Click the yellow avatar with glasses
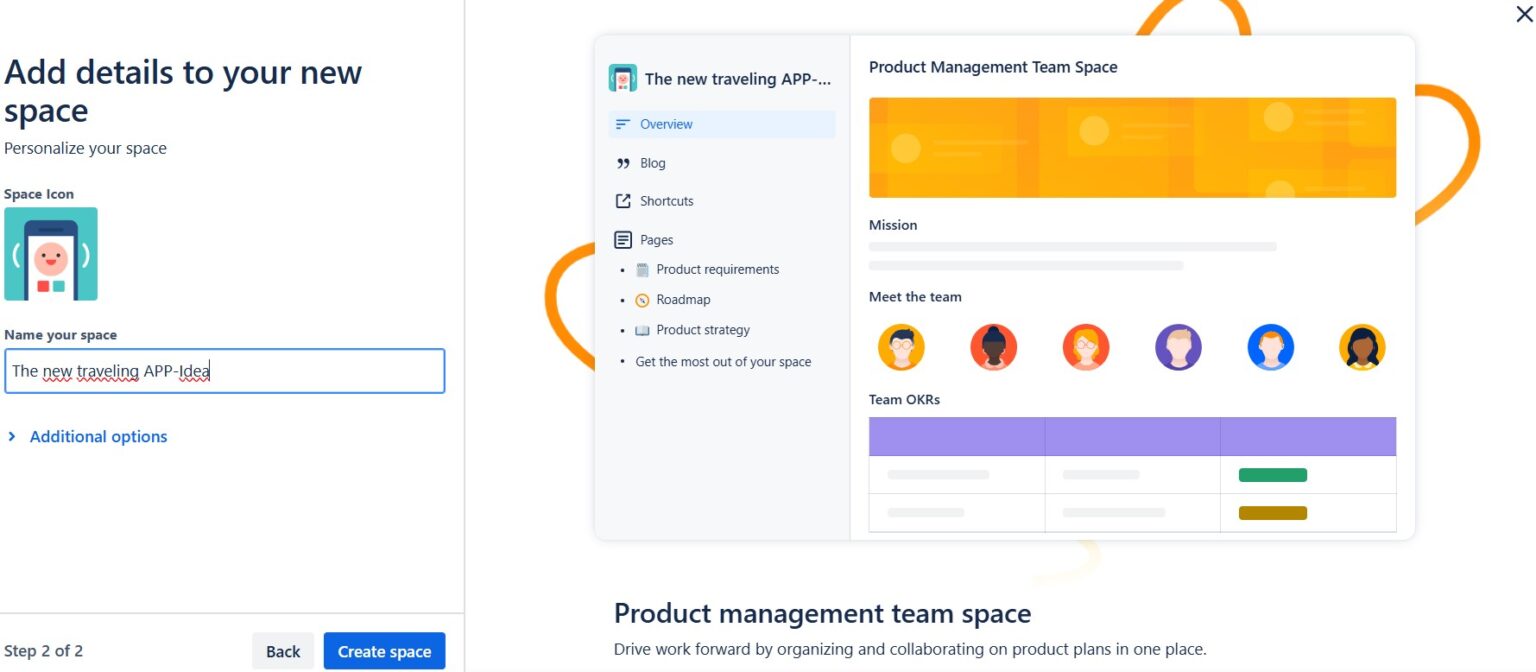The image size is (1536, 672). [x=901, y=348]
